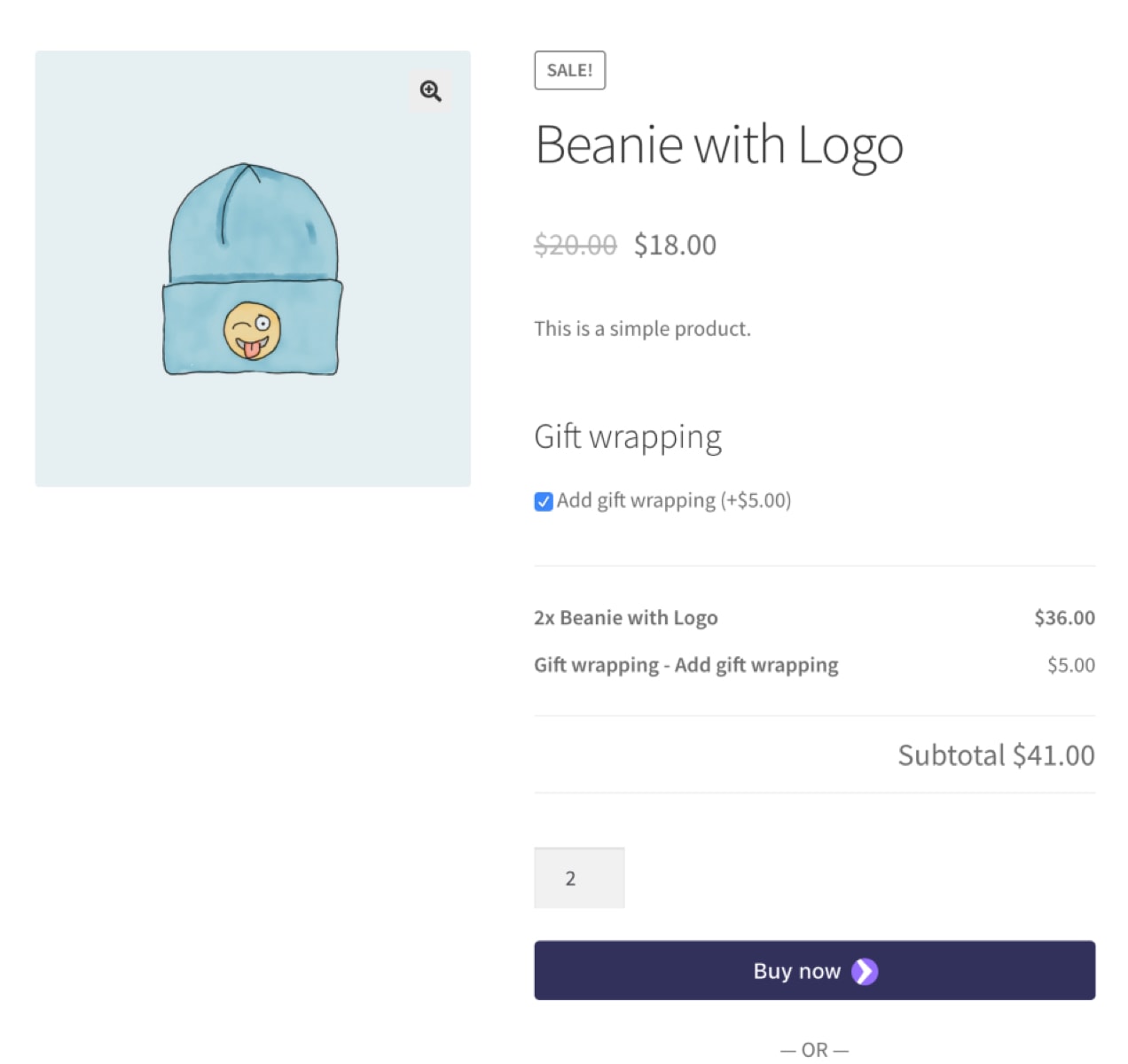Click the "2x Beanie with Logo" line item
The width and height of the screenshot is (1128, 1064).
click(x=625, y=618)
